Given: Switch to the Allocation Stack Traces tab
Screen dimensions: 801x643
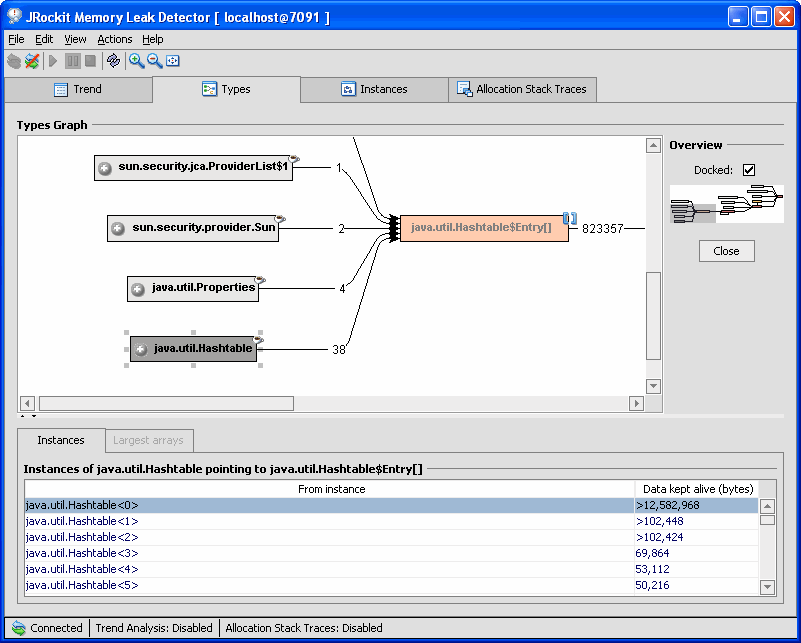Looking at the screenshot, I should [x=522, y=89].
